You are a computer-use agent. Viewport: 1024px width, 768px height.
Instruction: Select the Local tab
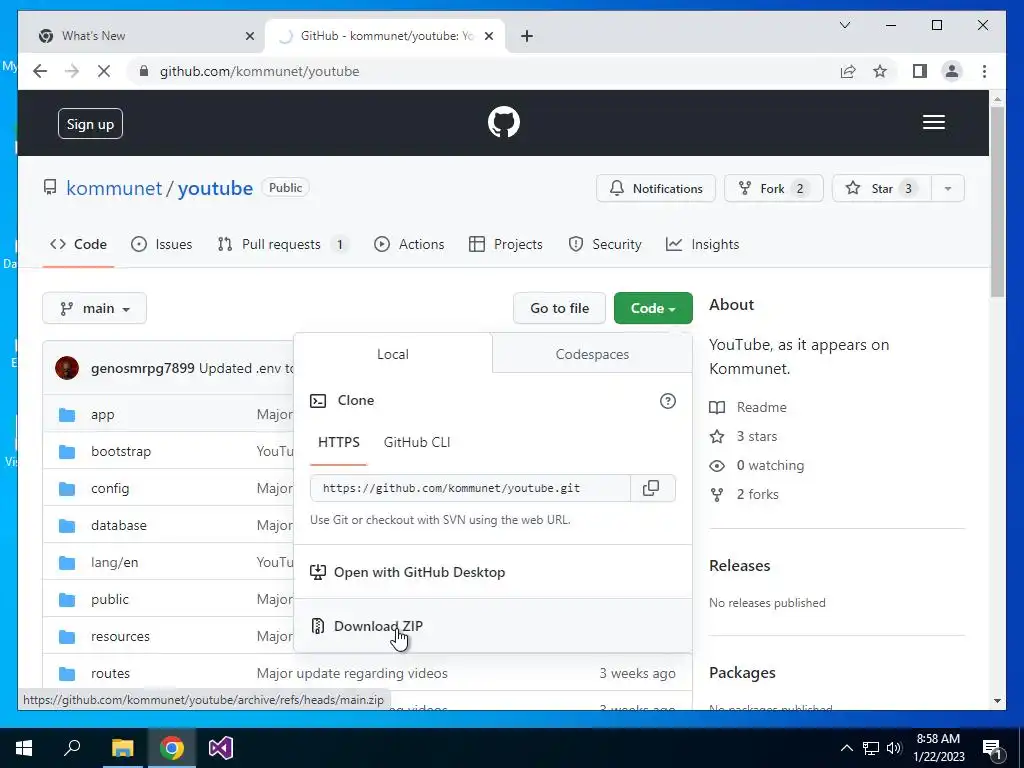392,354
